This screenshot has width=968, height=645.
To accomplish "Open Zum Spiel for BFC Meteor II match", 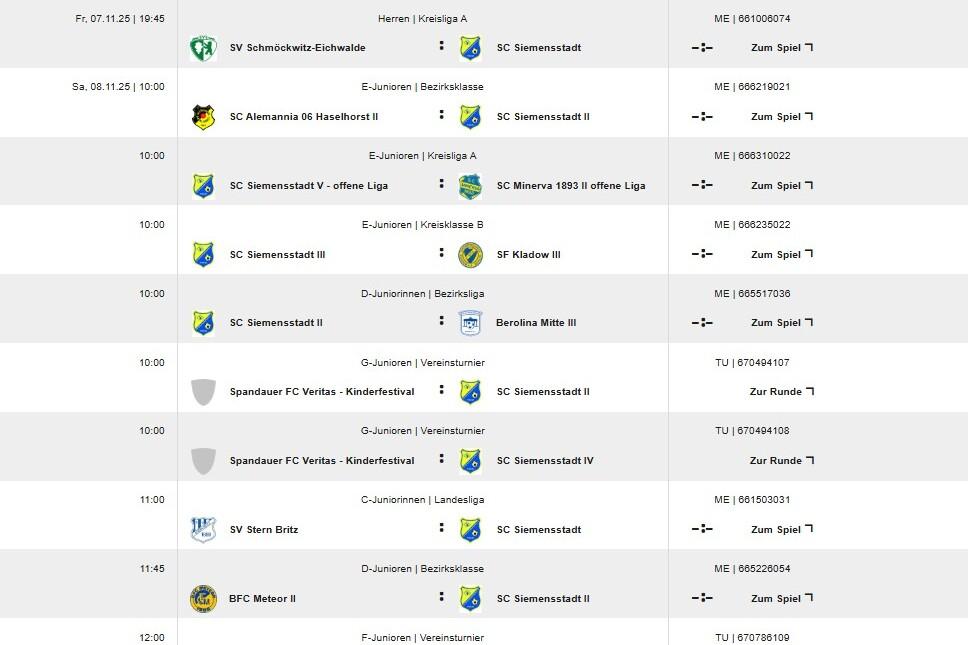I will pyautogui.click(x=781, y=599).
